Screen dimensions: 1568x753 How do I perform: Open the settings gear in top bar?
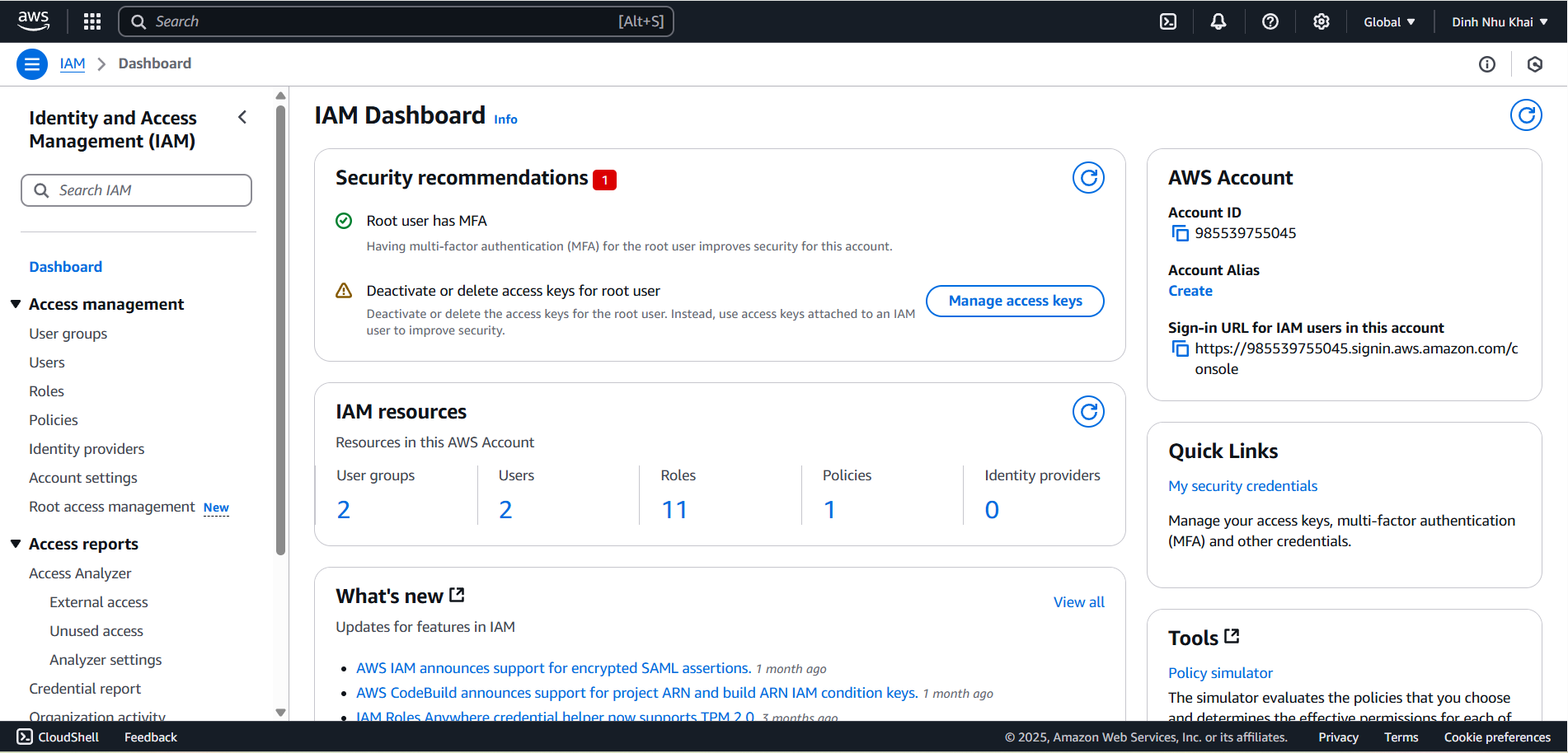[x=1322, y=21]
